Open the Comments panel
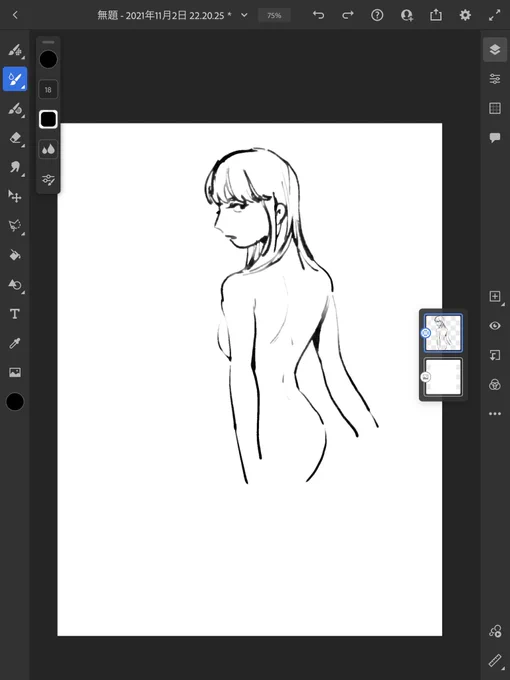Viewport: 510px width, 680px height. click(495, 138)
